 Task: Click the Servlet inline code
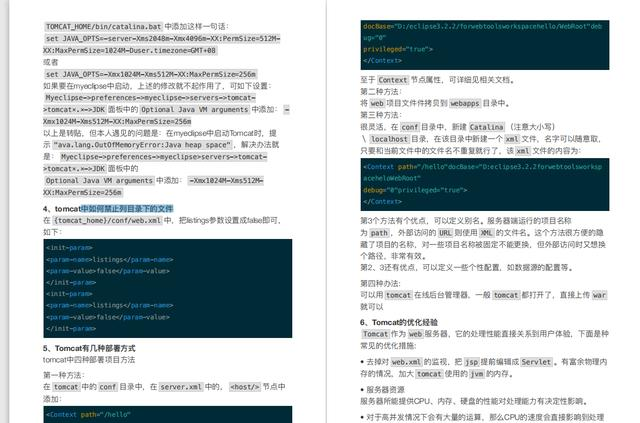[x=536, y=362]
